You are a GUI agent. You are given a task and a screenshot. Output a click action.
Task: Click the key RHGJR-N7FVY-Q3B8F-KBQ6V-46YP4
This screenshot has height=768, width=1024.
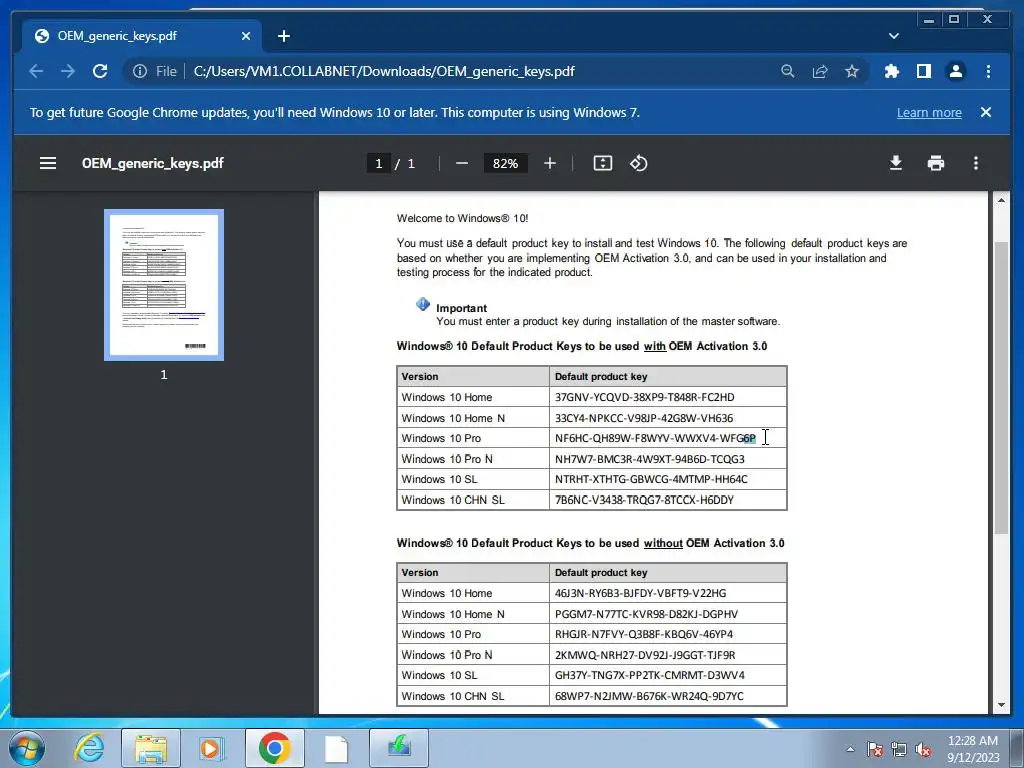[x=644, y=634]
